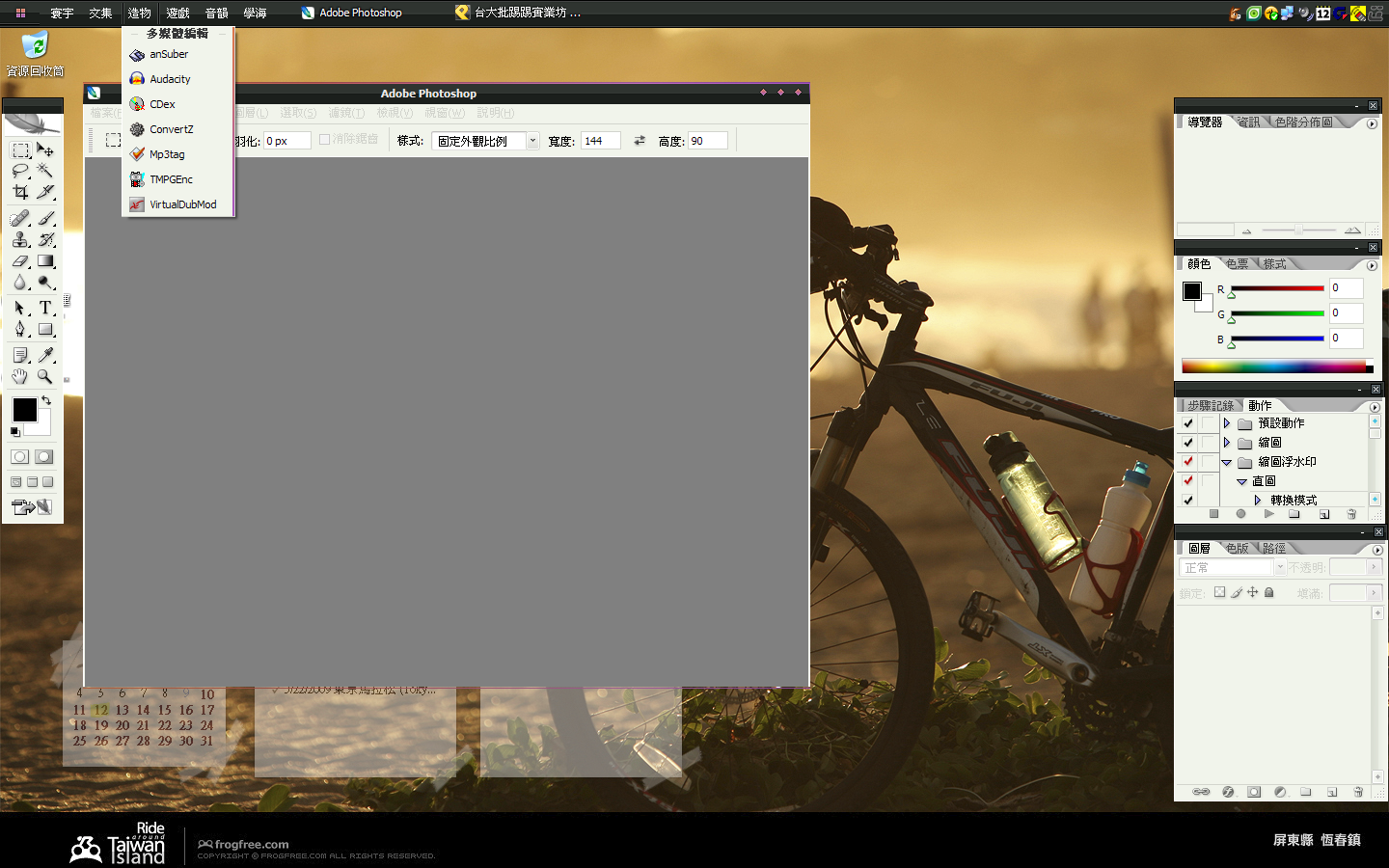
Task: Toggle the 縮圖 action set checkbox
Action: [1188, 443]
